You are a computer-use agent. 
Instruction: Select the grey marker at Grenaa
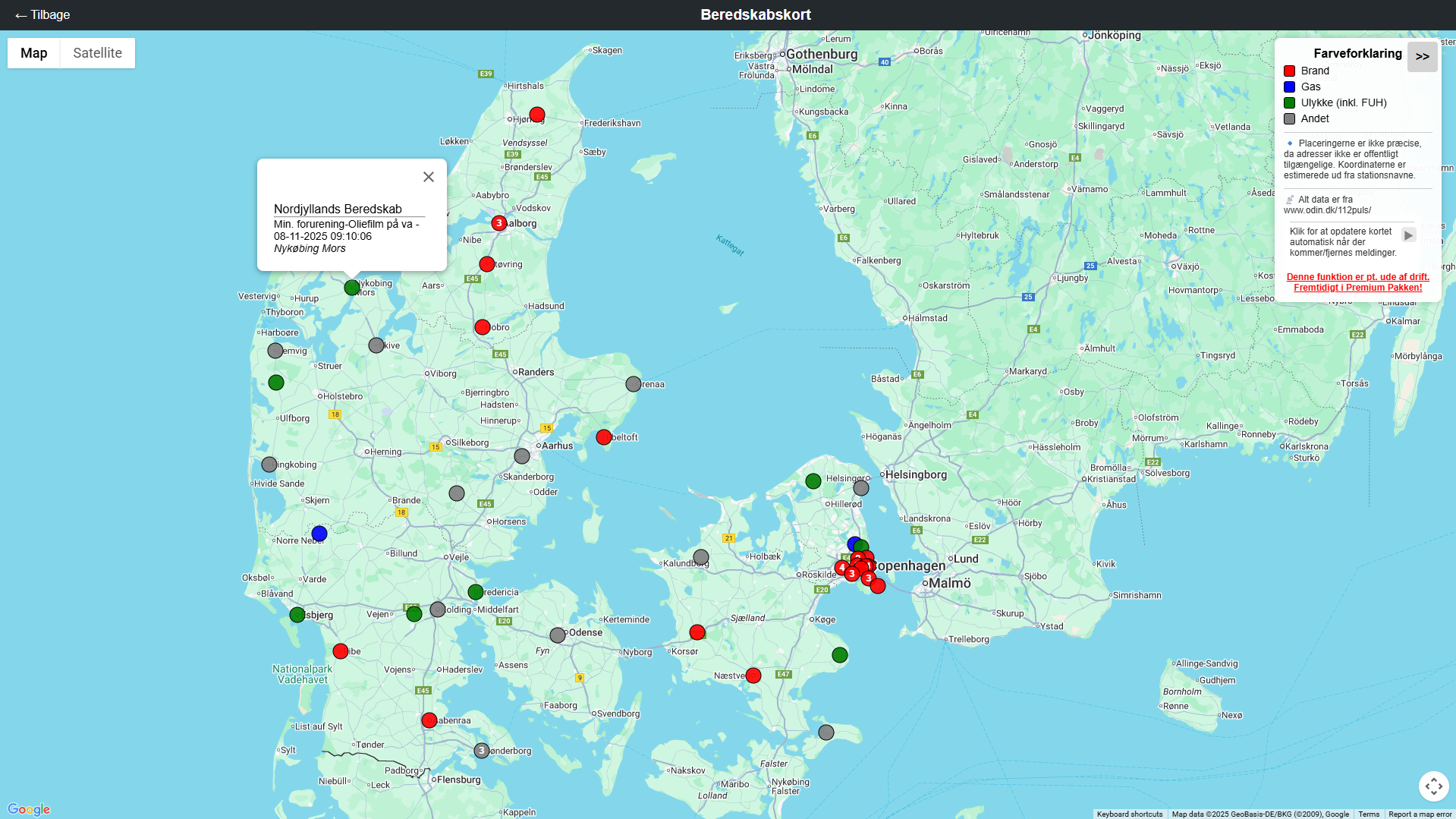pyautogui.click(x=634, y=384)
